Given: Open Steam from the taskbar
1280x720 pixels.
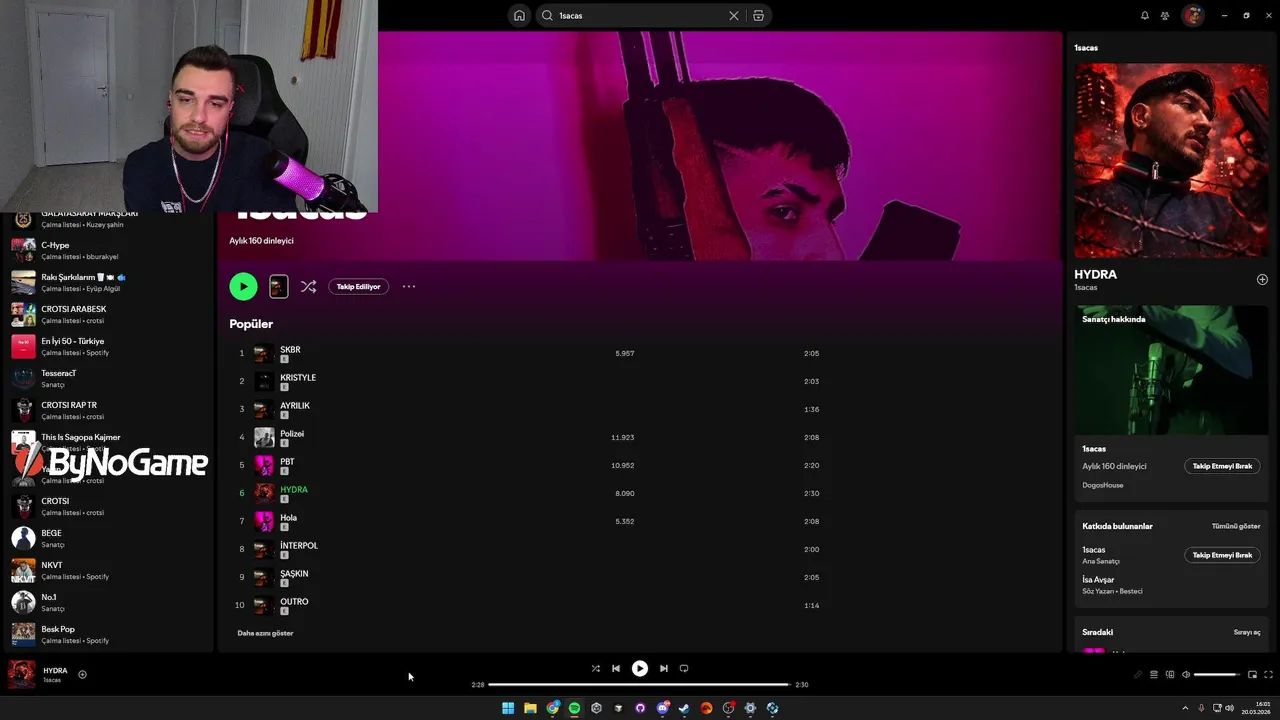Looking at the screenshot, I should 684,708.
